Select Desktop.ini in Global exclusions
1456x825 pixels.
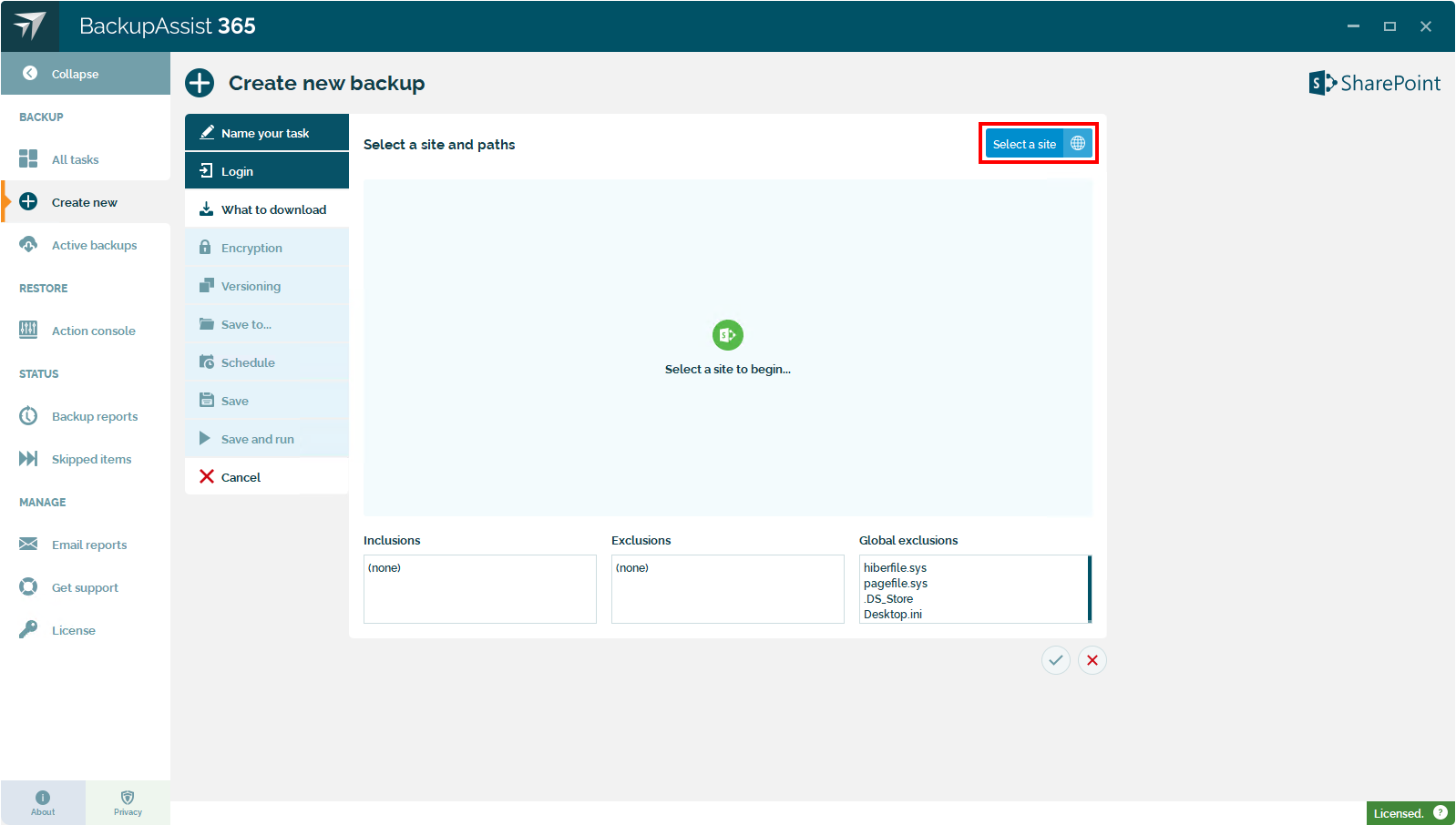893,615
